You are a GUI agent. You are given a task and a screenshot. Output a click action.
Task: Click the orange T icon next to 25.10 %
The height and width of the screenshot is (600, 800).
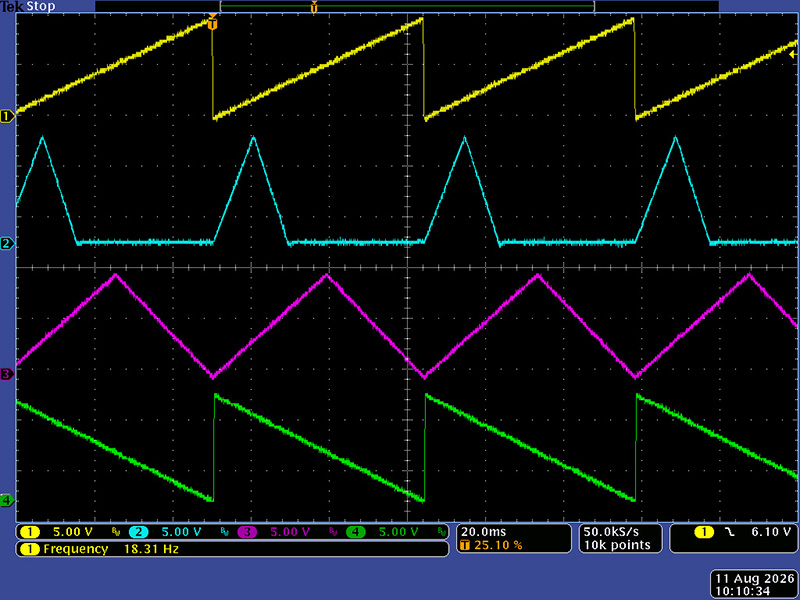point(465,545)
